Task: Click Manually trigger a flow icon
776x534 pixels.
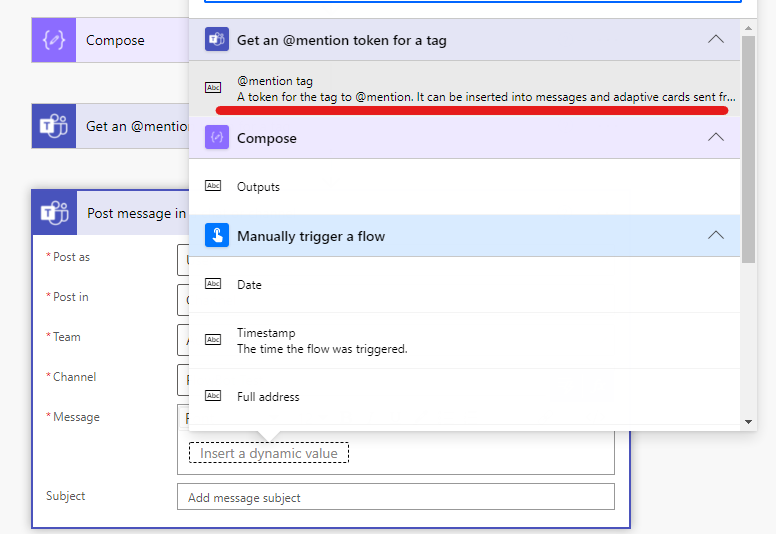Action: point(217,235)
